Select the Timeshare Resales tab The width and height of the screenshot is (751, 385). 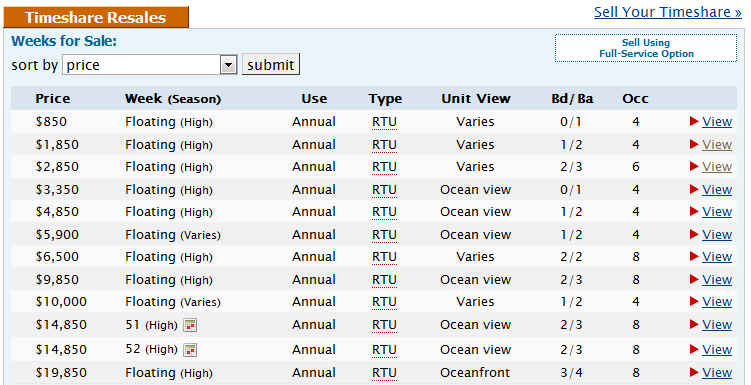[x=96, y=17]
